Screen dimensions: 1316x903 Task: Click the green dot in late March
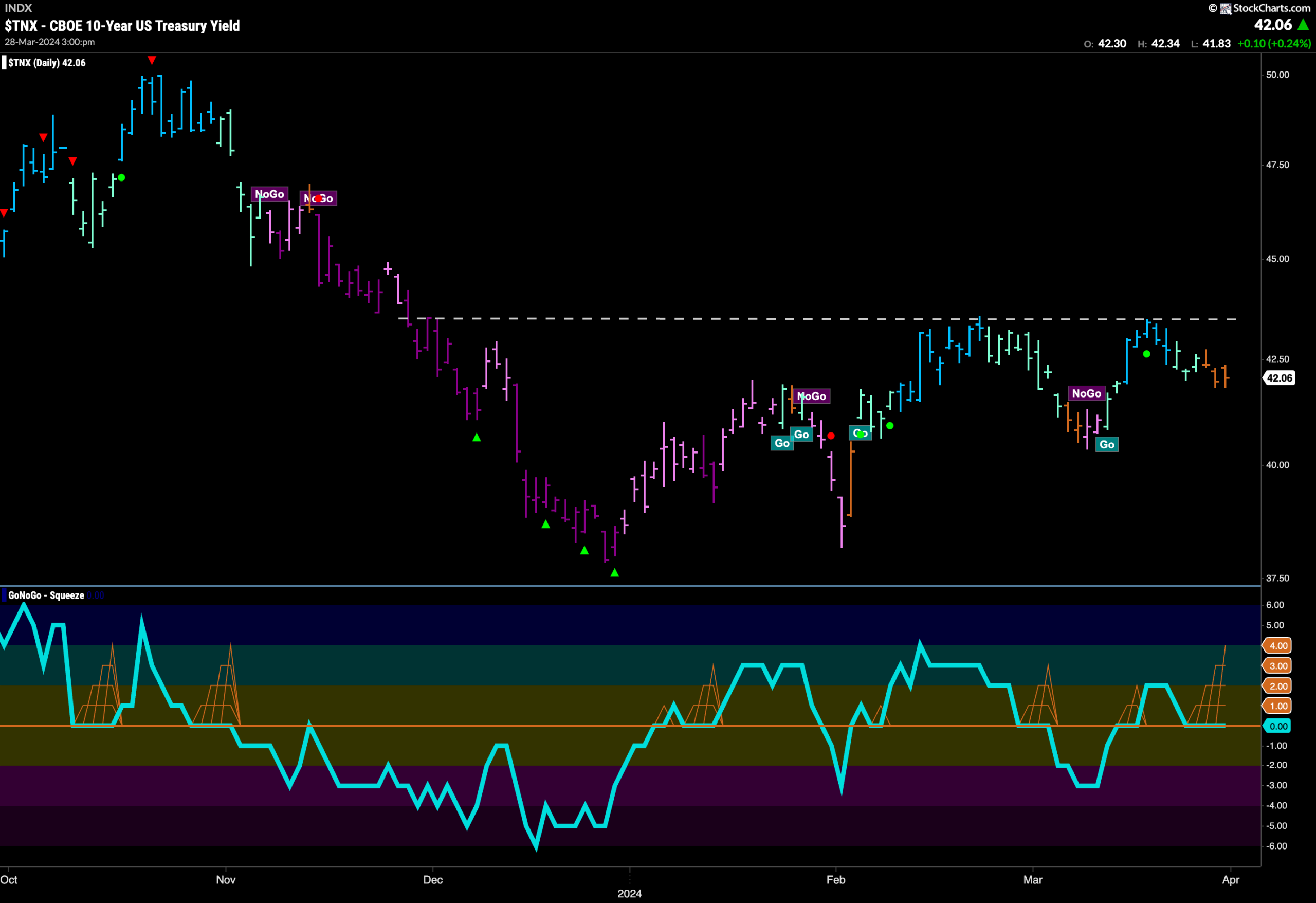[1147, 354]
